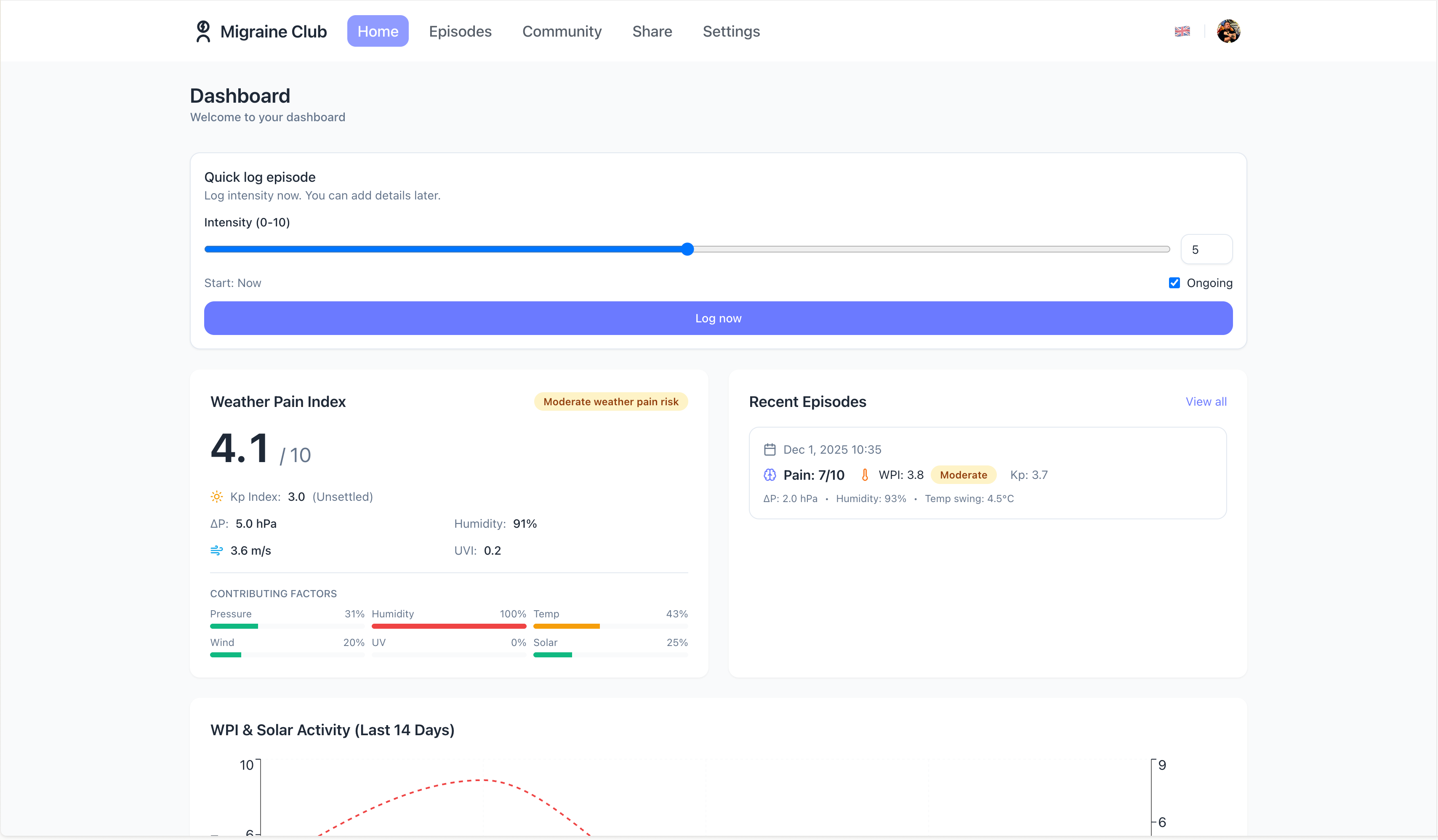Viewport: 1438px width, 840px height.
Task: Open the Dec 1 episode card
Action: [x=987, y=473]
